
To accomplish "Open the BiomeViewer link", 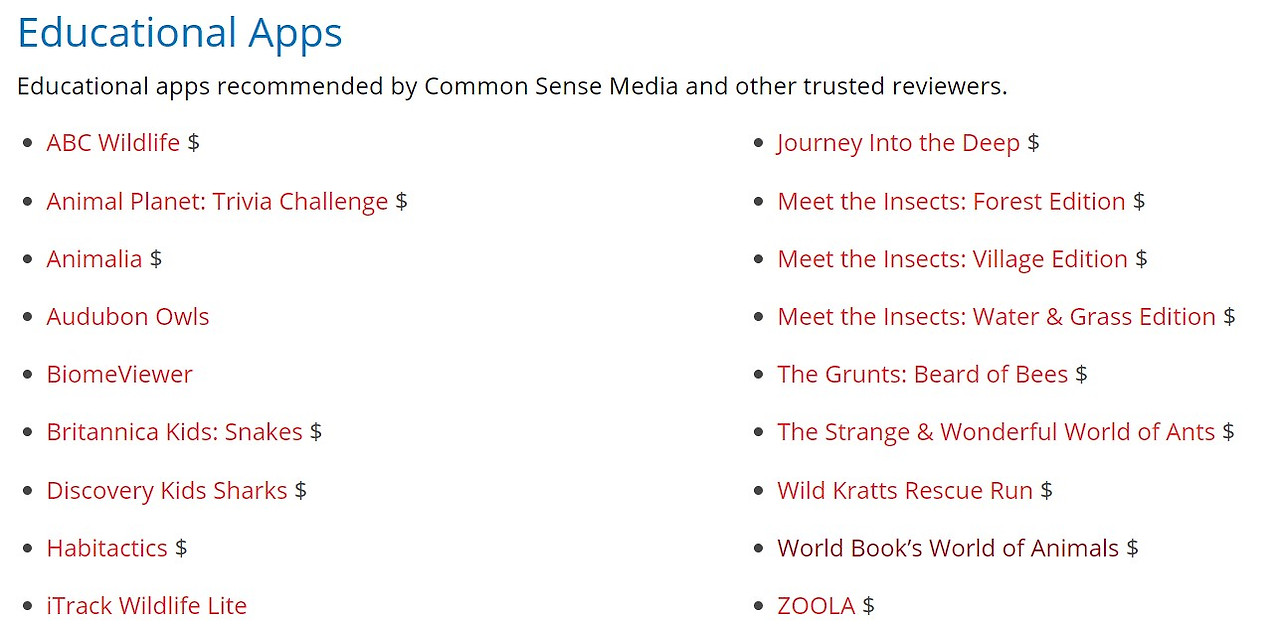I will (119, 375).
